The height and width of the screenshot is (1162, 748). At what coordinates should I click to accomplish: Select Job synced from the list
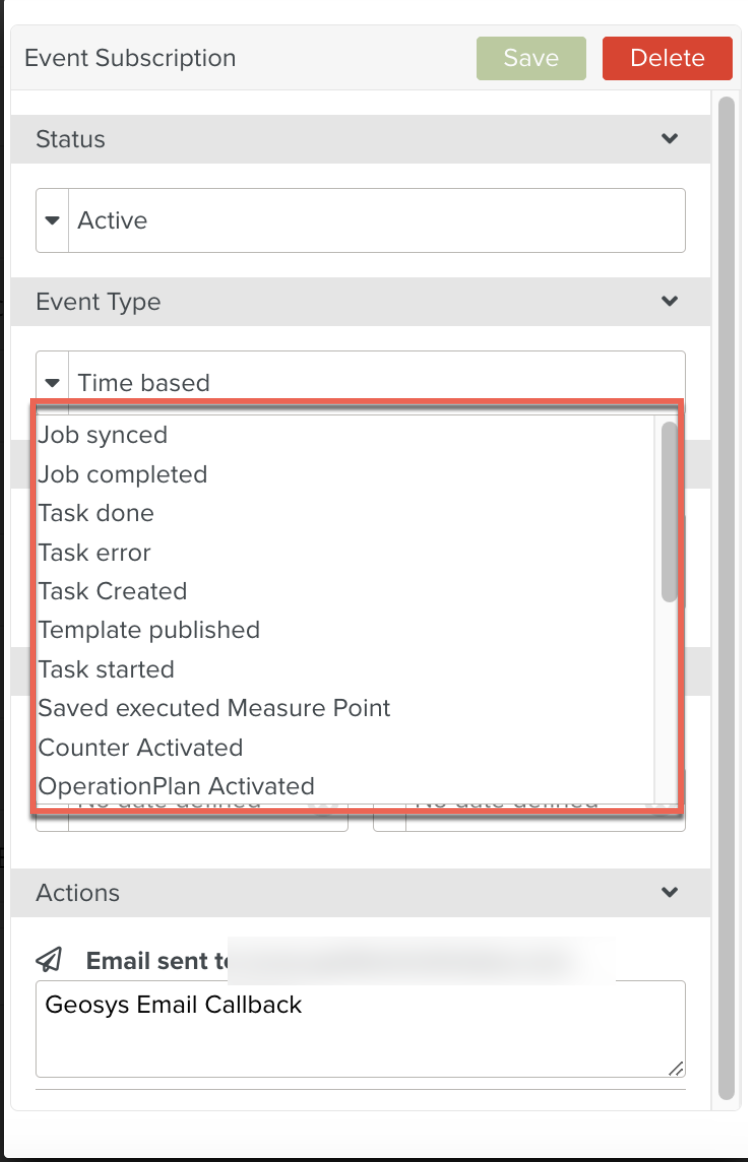(103, 435)
